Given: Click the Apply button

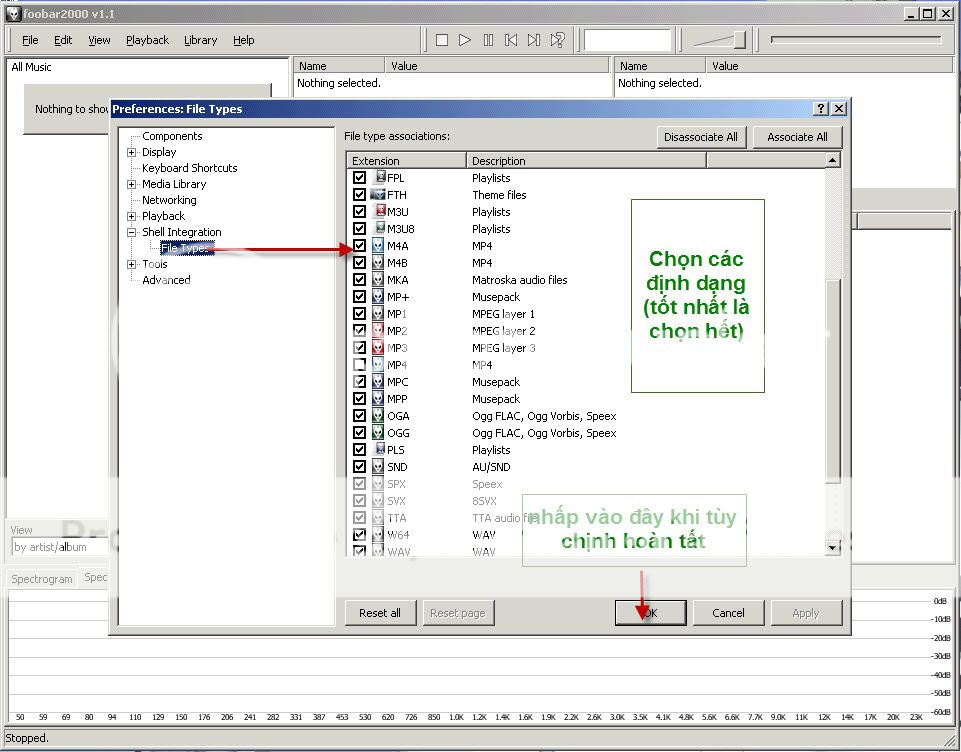Looking at the screenshot, I should (806, 613).
